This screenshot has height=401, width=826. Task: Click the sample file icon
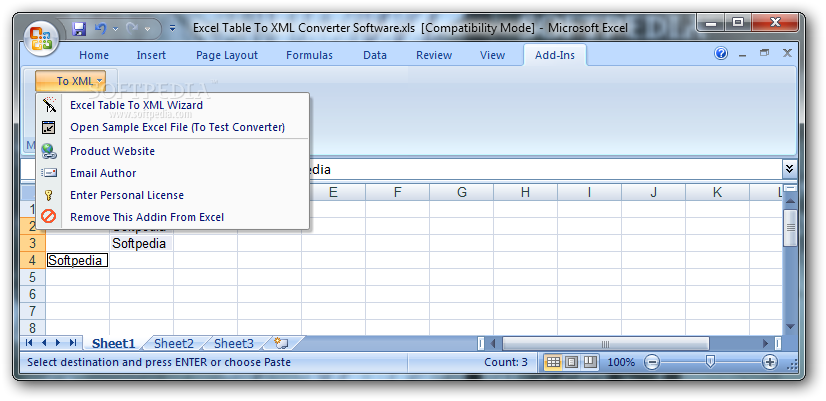48,127
